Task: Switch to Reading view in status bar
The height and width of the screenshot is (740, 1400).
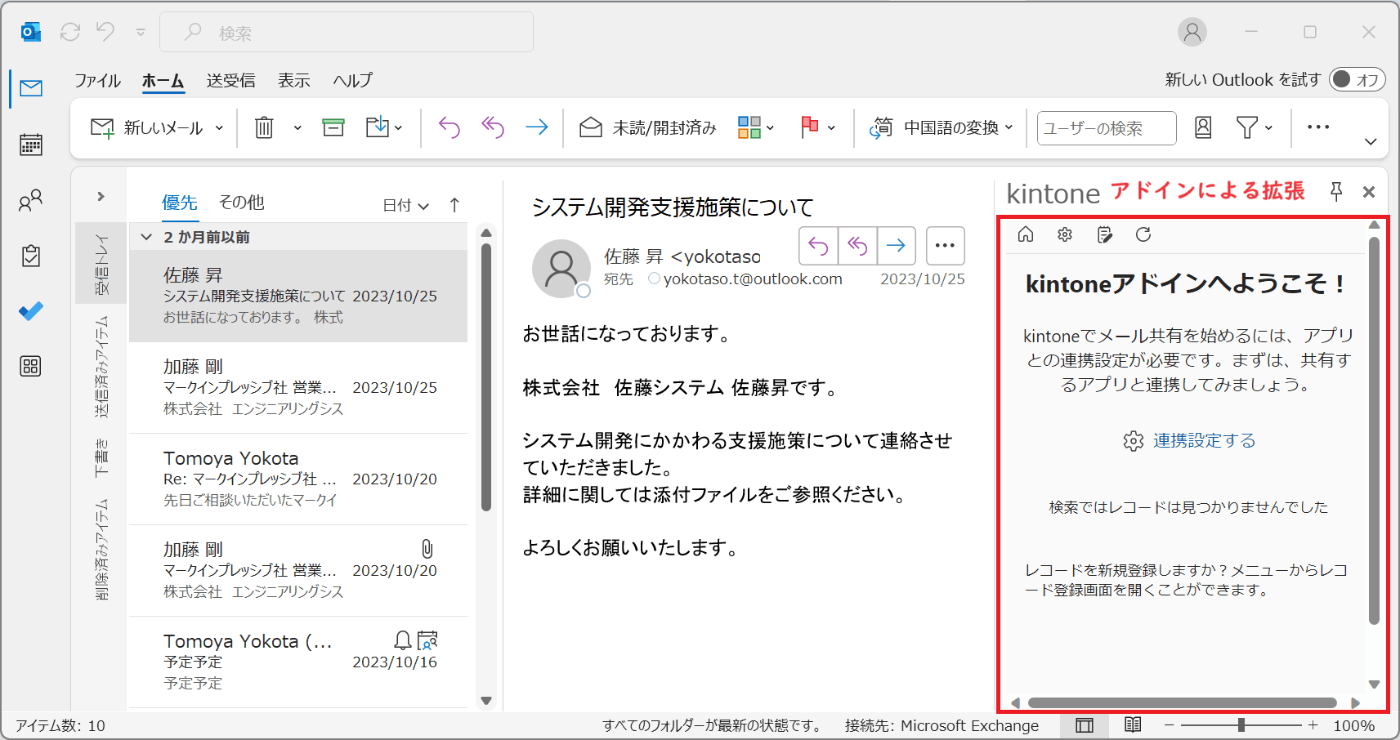Action: point(1133,725)
